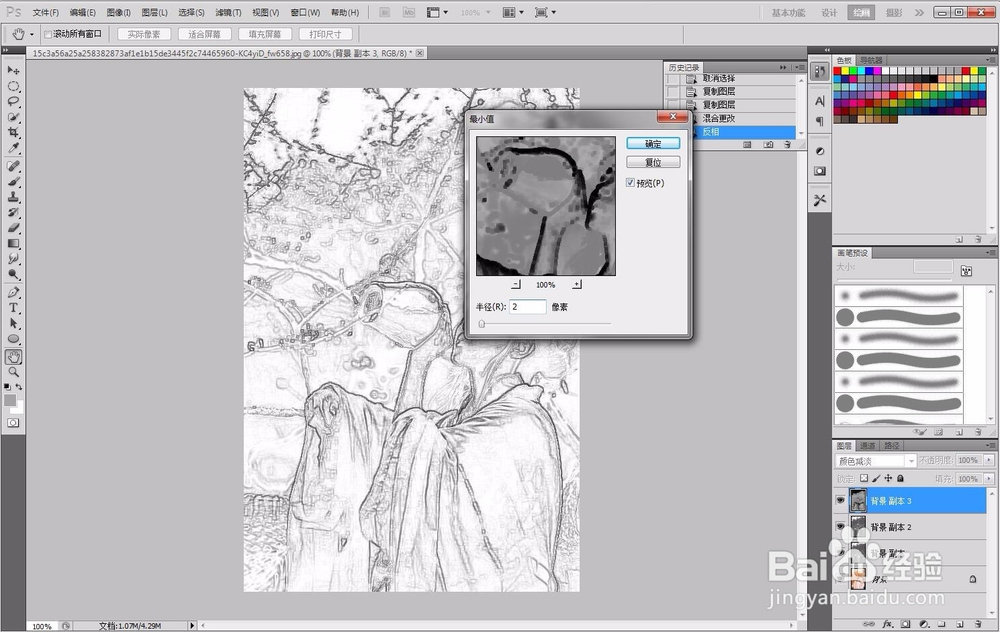Expand more workspaces chevron
1000x632 pixels.
(x=919, y=13)
